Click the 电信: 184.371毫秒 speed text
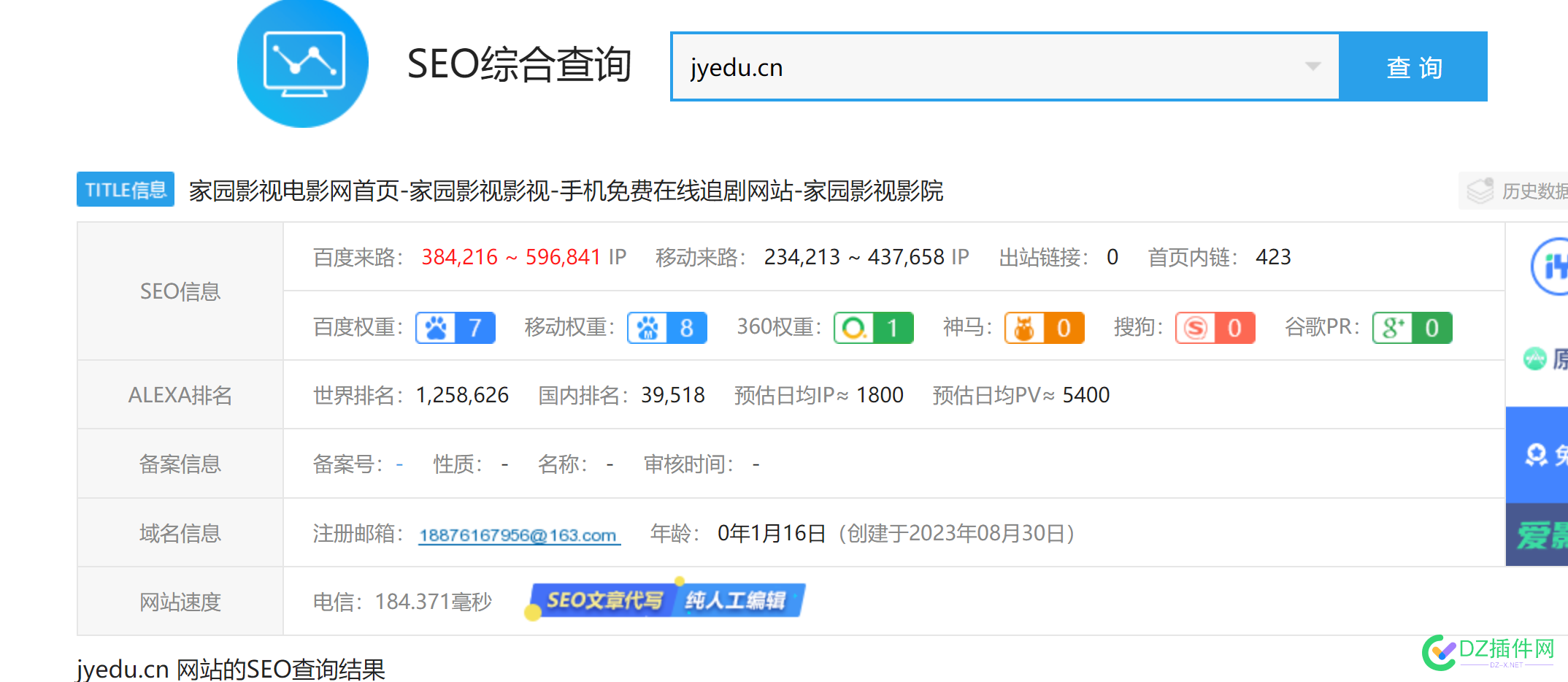The height and width of the screenshot is (682, 1568). coord(402,602)
